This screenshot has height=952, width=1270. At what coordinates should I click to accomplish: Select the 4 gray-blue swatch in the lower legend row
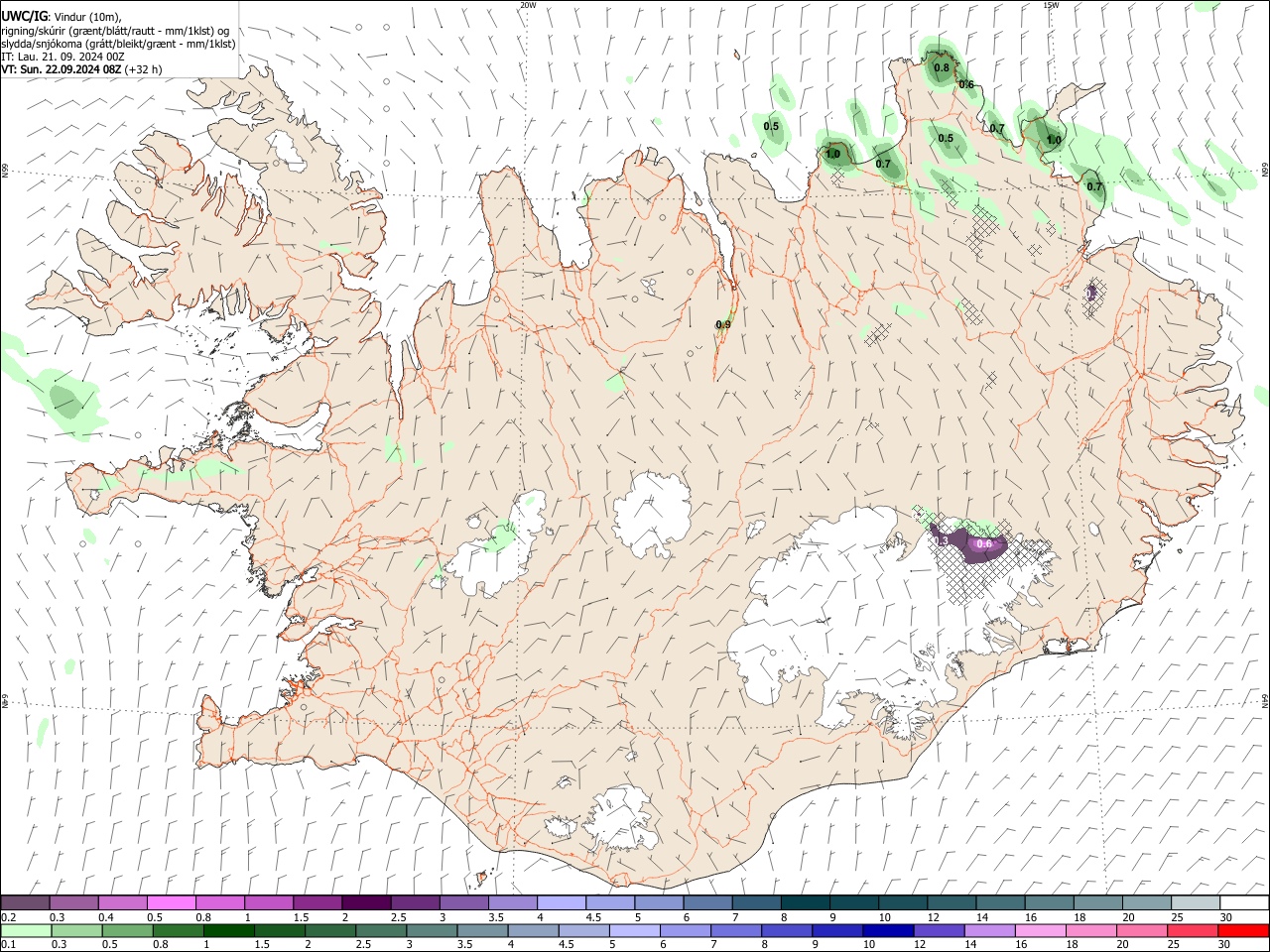(534, 930)
